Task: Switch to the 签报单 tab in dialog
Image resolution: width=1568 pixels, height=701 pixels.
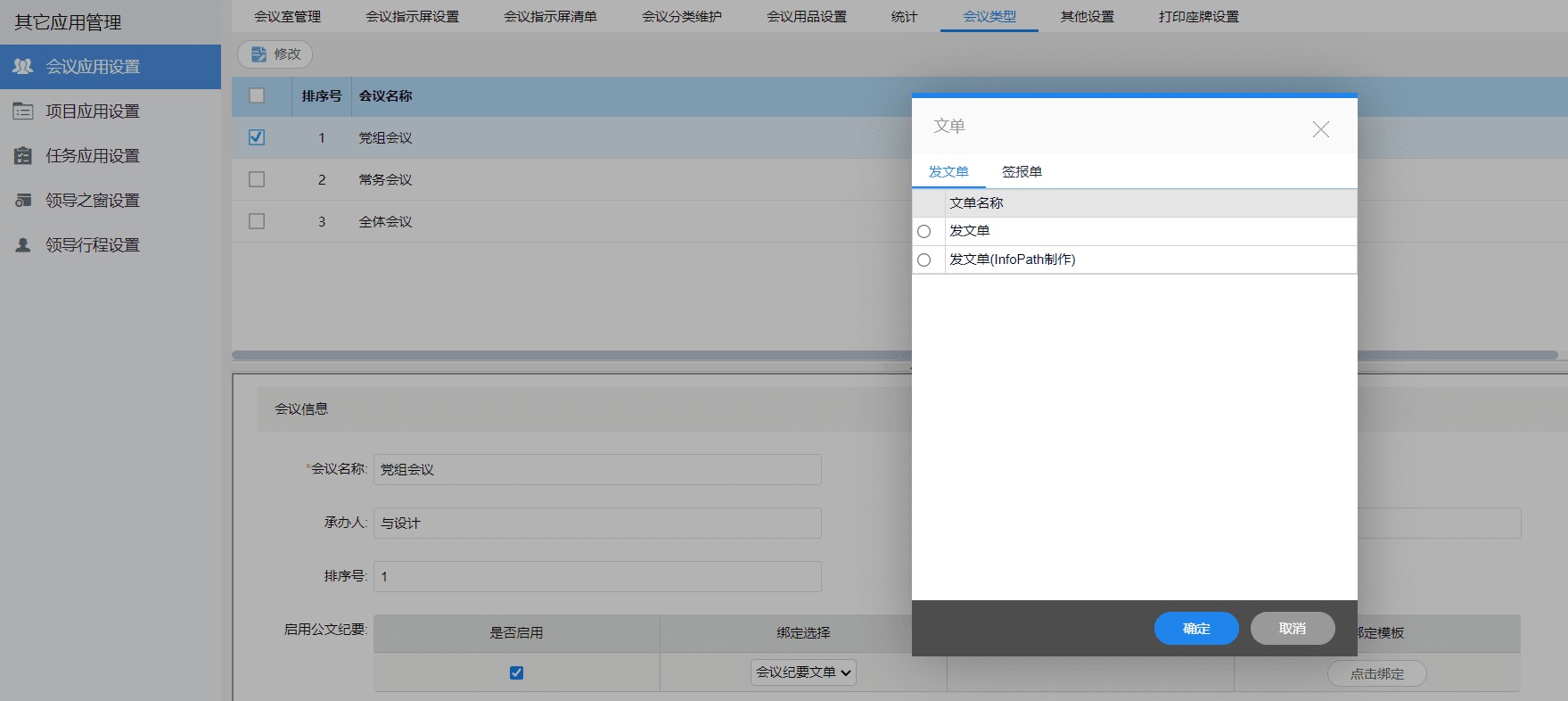Action: (x=1022, y=171)
